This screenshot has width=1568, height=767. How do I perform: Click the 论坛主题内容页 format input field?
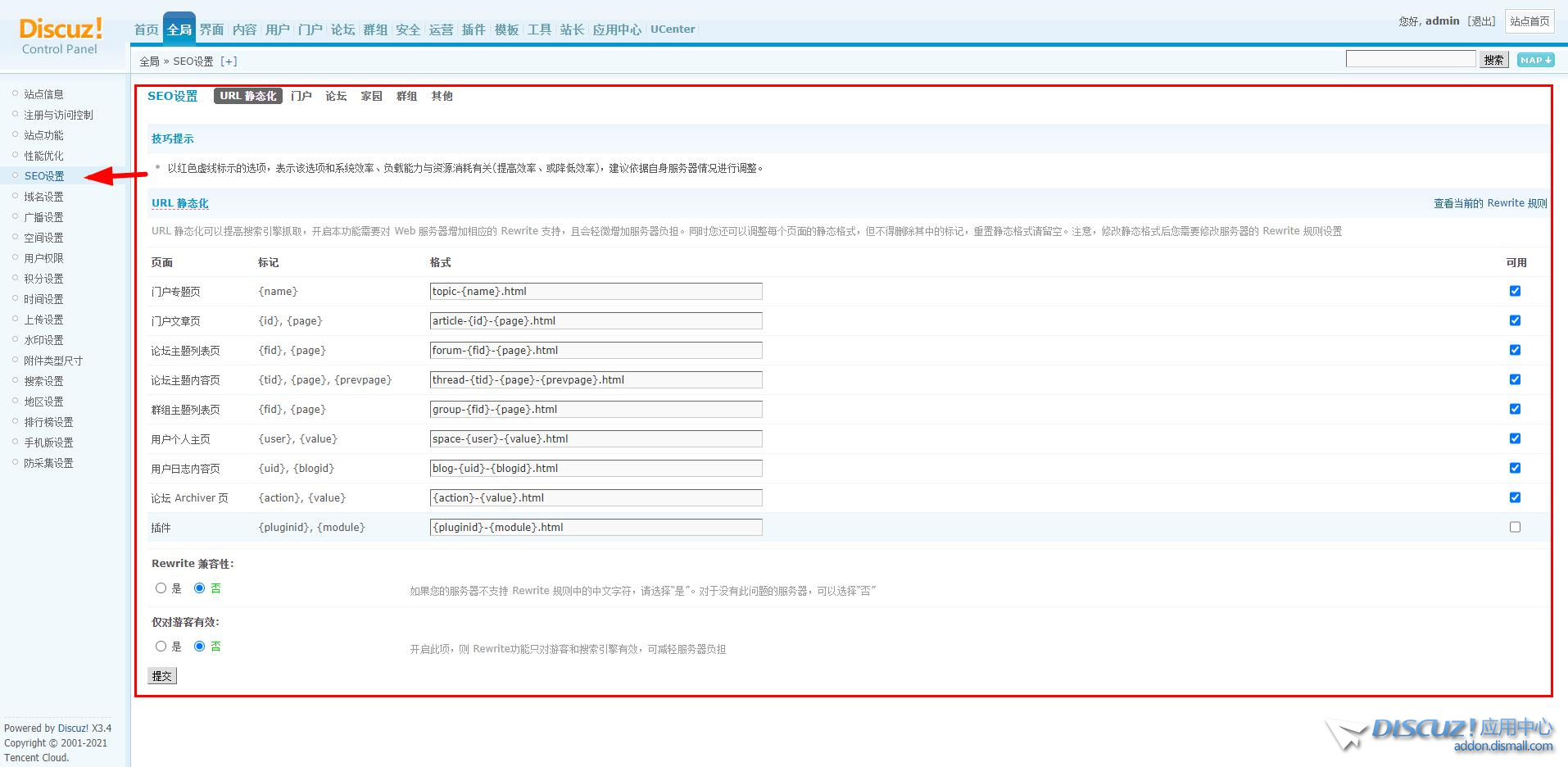pos(596,380)
